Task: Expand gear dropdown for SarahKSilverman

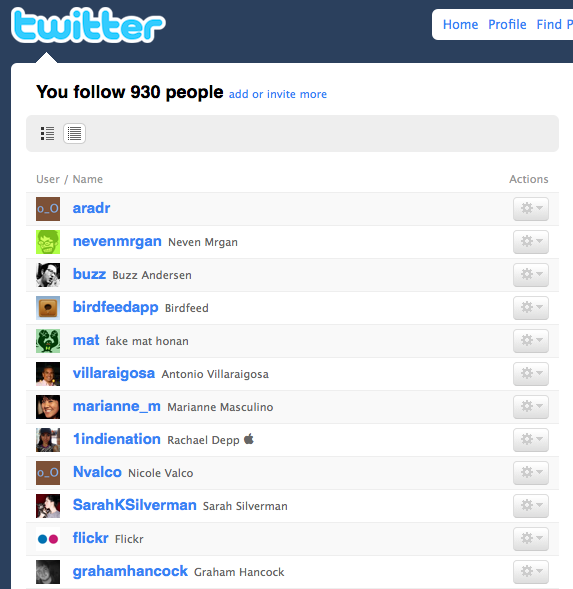Action: click(531, 506)
